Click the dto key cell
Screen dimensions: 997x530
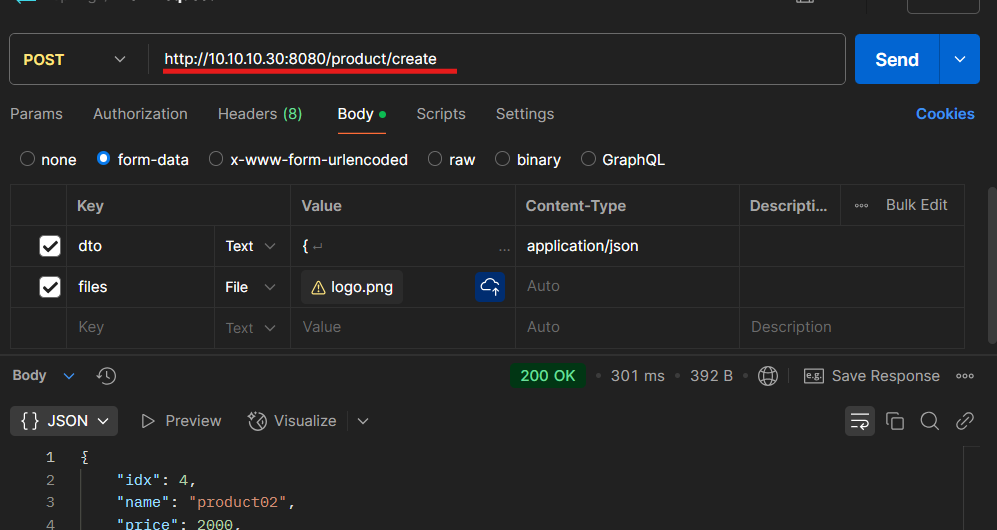(x=141, y=246)
